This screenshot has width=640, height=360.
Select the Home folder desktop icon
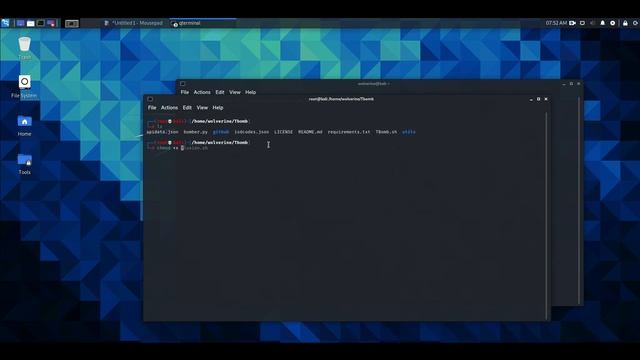tap(24, 125)
